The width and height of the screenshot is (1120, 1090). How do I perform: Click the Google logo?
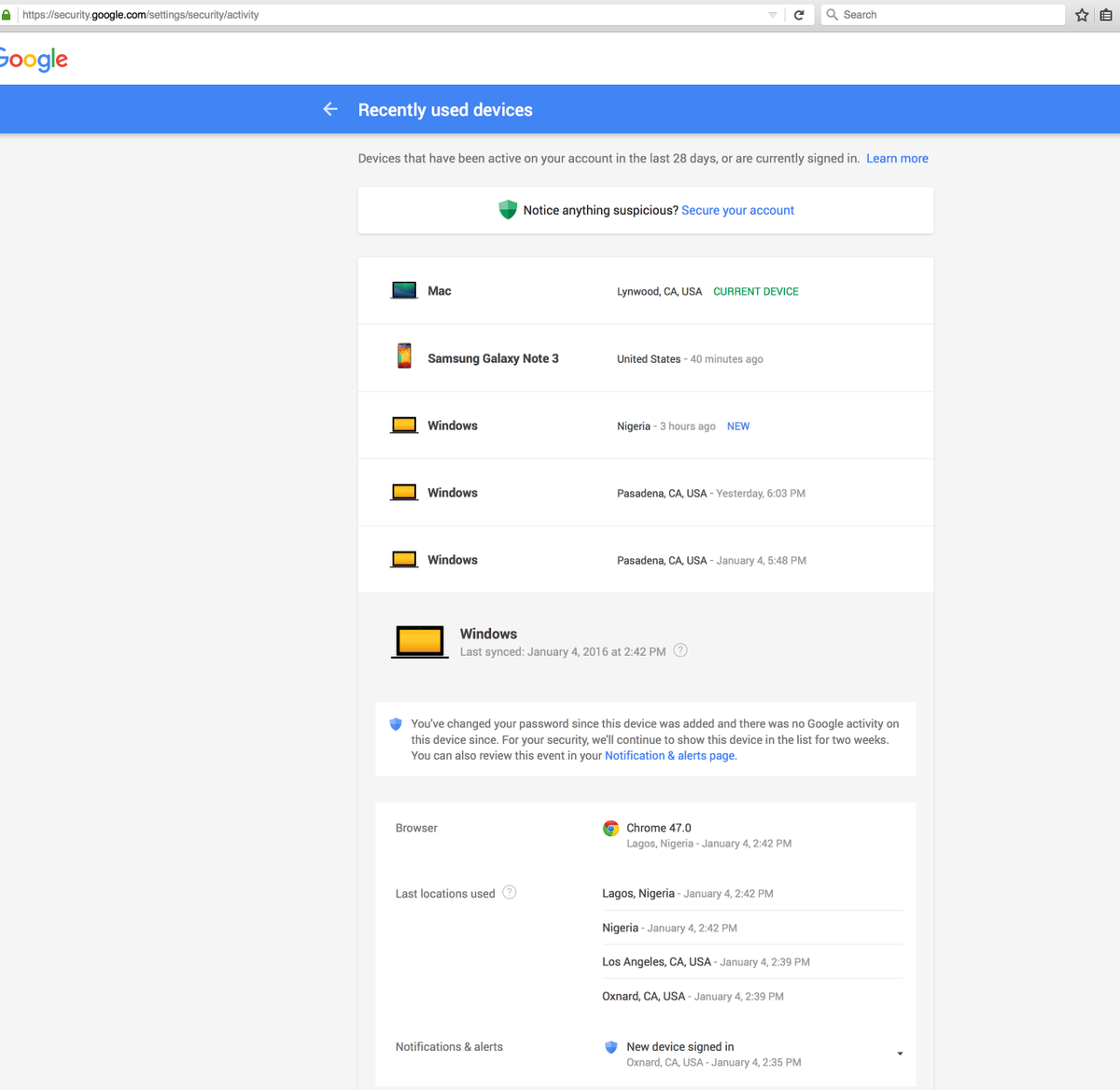point(34,60)
